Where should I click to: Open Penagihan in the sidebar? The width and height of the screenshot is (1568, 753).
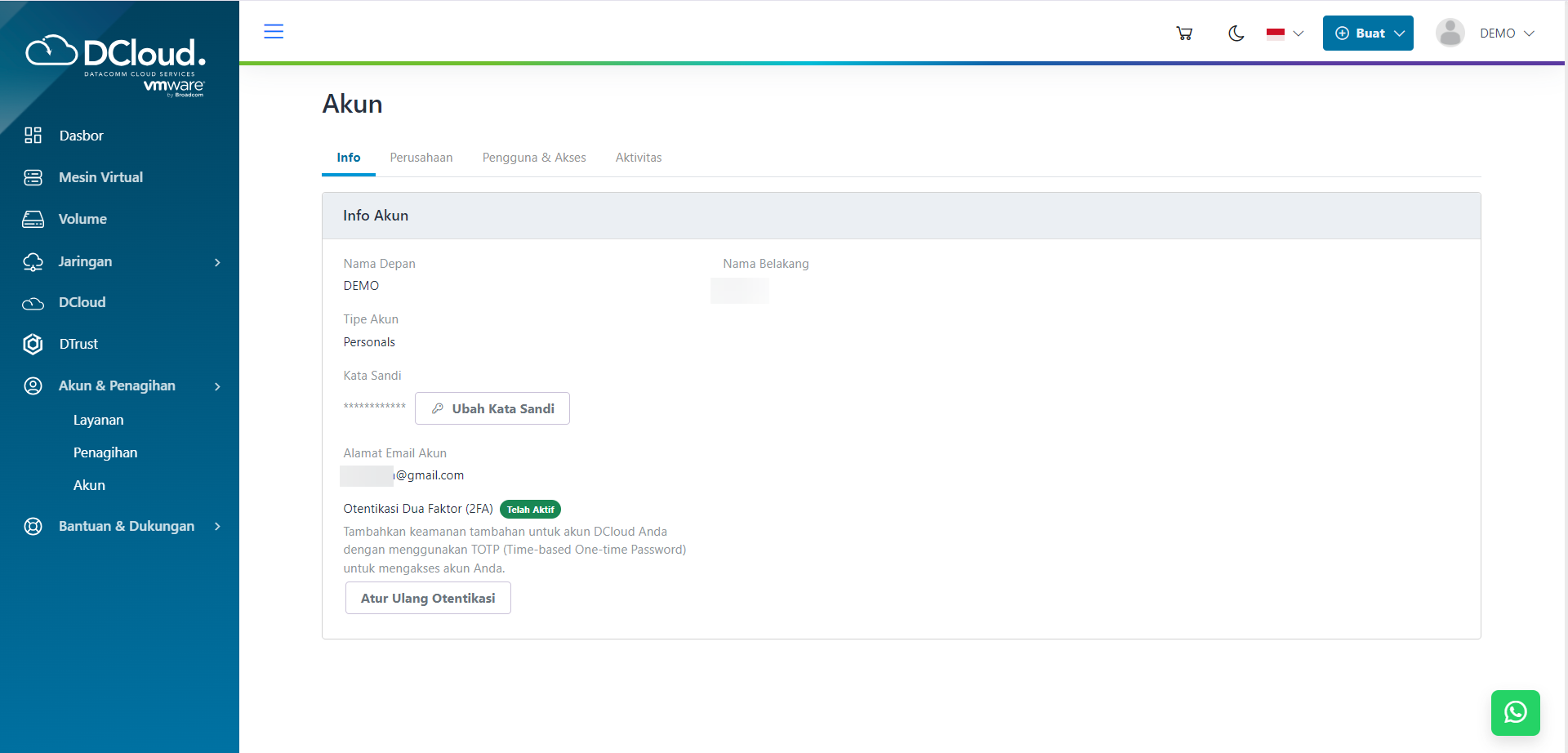click(105, 452)
